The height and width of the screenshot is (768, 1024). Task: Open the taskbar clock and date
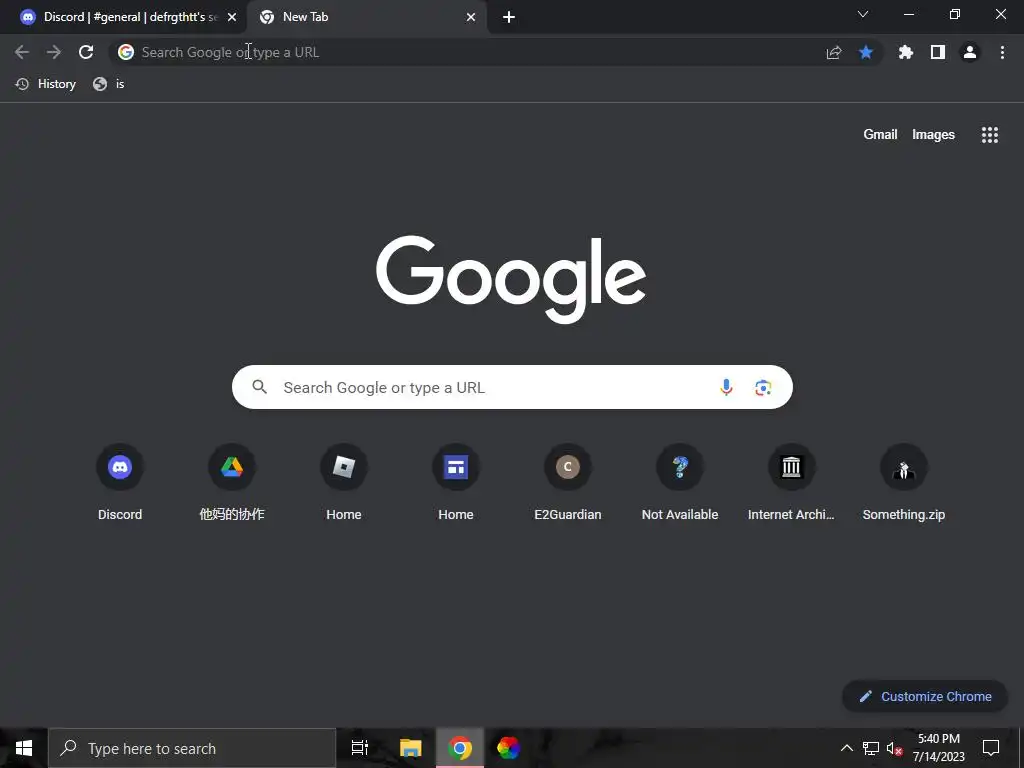point(939,748)
